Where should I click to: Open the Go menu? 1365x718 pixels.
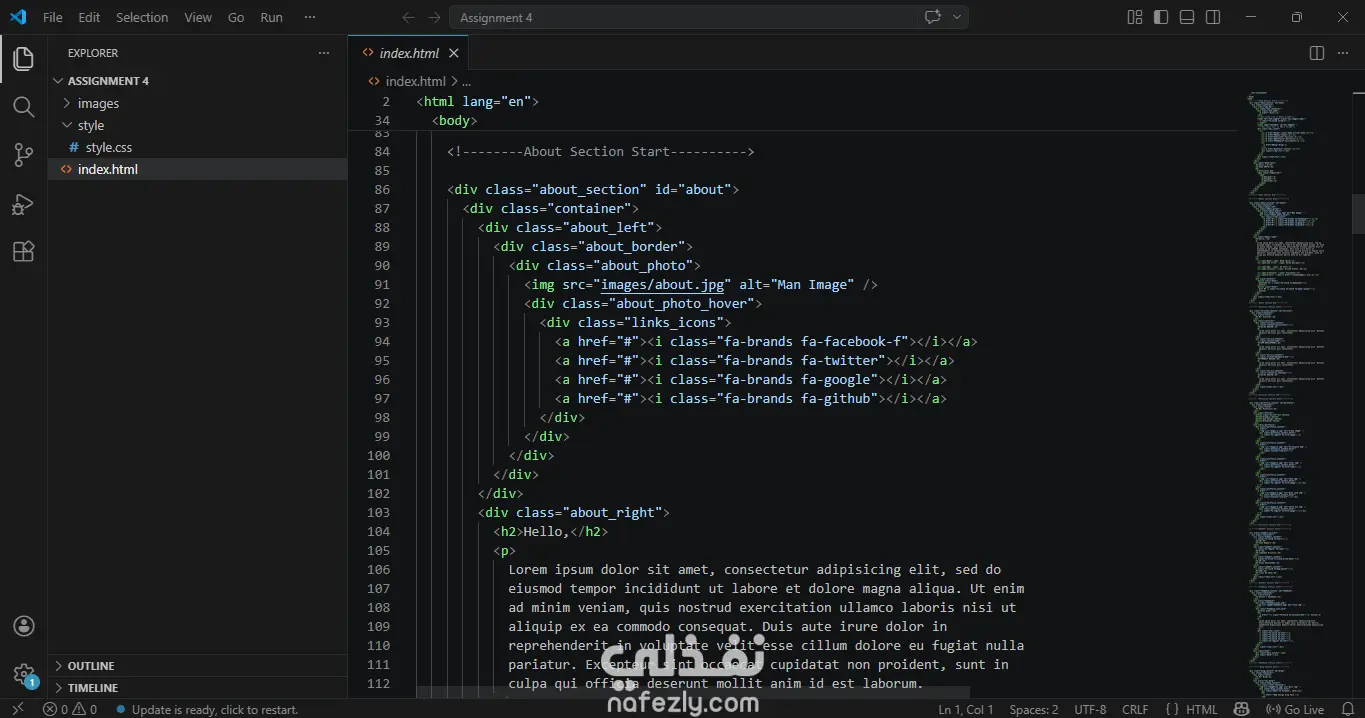click(236, 17)
